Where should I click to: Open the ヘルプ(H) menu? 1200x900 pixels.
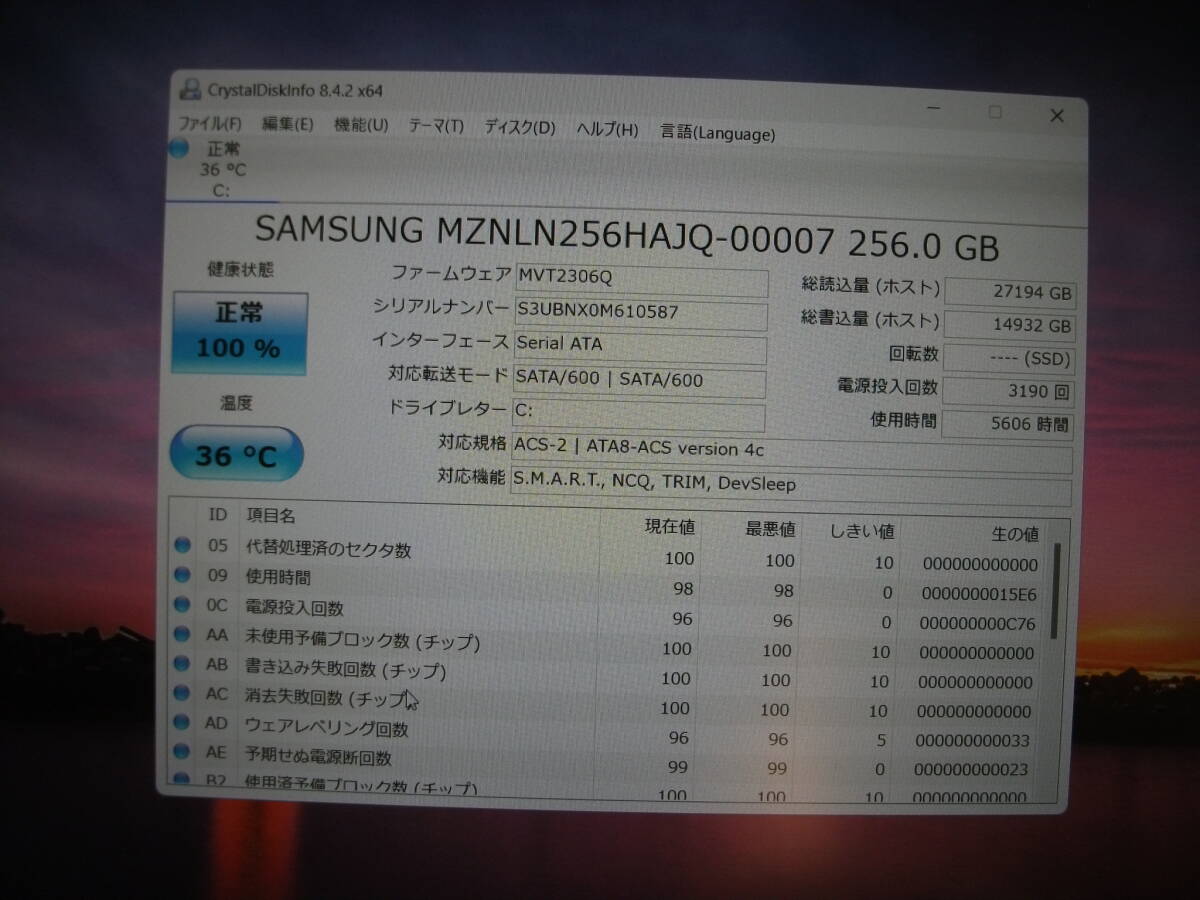tap(607, 129)
